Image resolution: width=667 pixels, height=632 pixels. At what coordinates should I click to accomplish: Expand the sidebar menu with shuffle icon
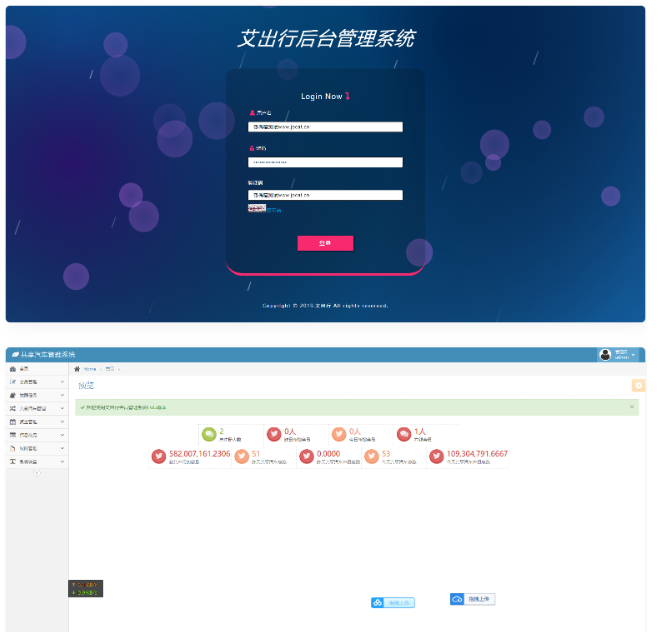coord(35,408)
